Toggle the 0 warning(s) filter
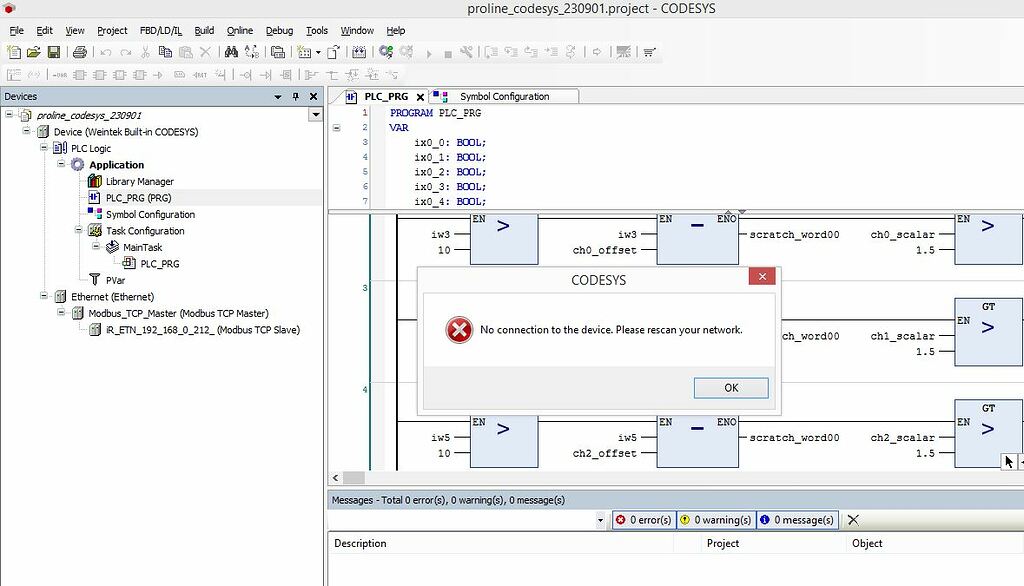The width and height of the screenshot is (1024, 586). click(715, 520)
